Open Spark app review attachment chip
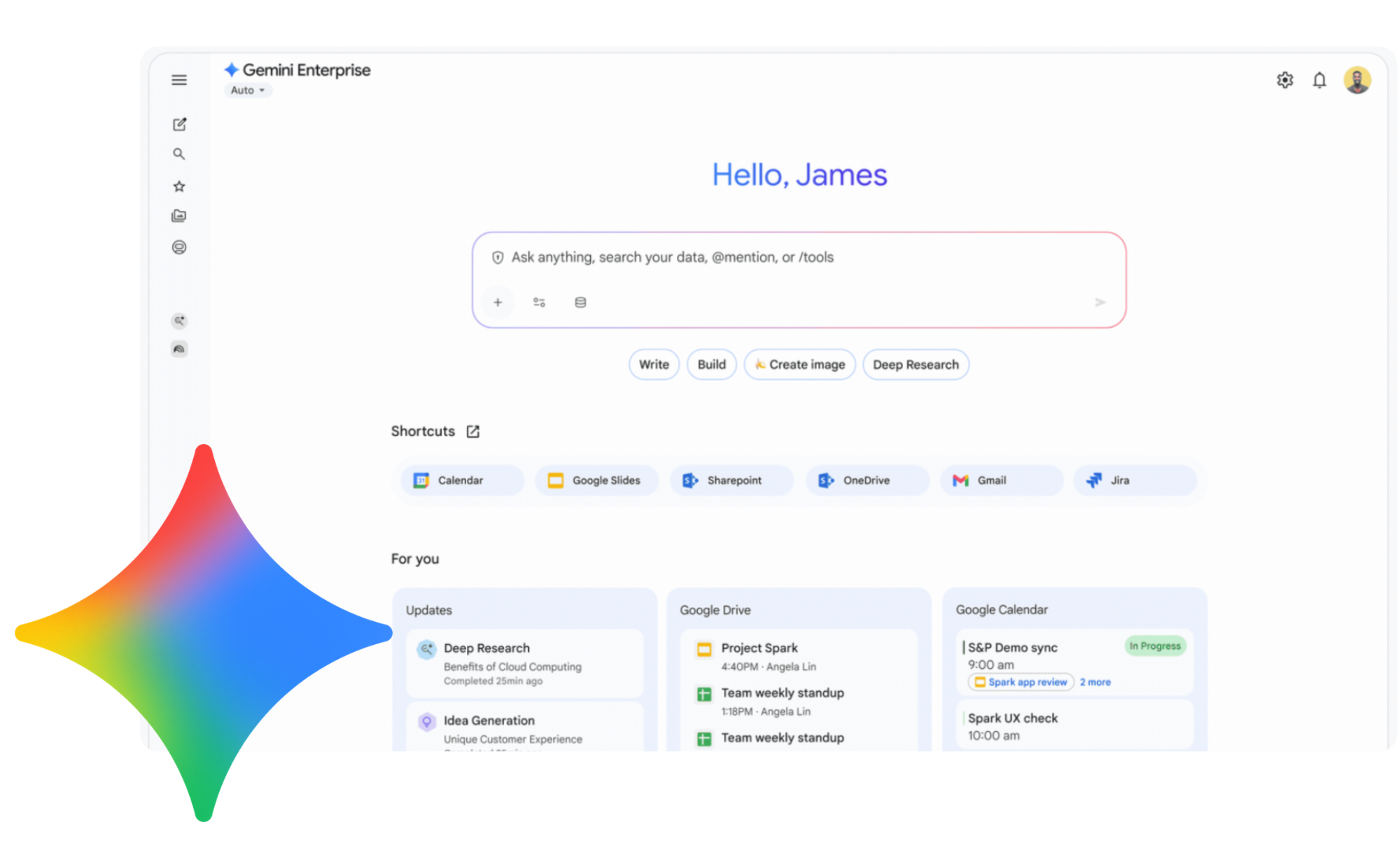Viewport: 1400px width, 841px height. [x=1021, y=682]
